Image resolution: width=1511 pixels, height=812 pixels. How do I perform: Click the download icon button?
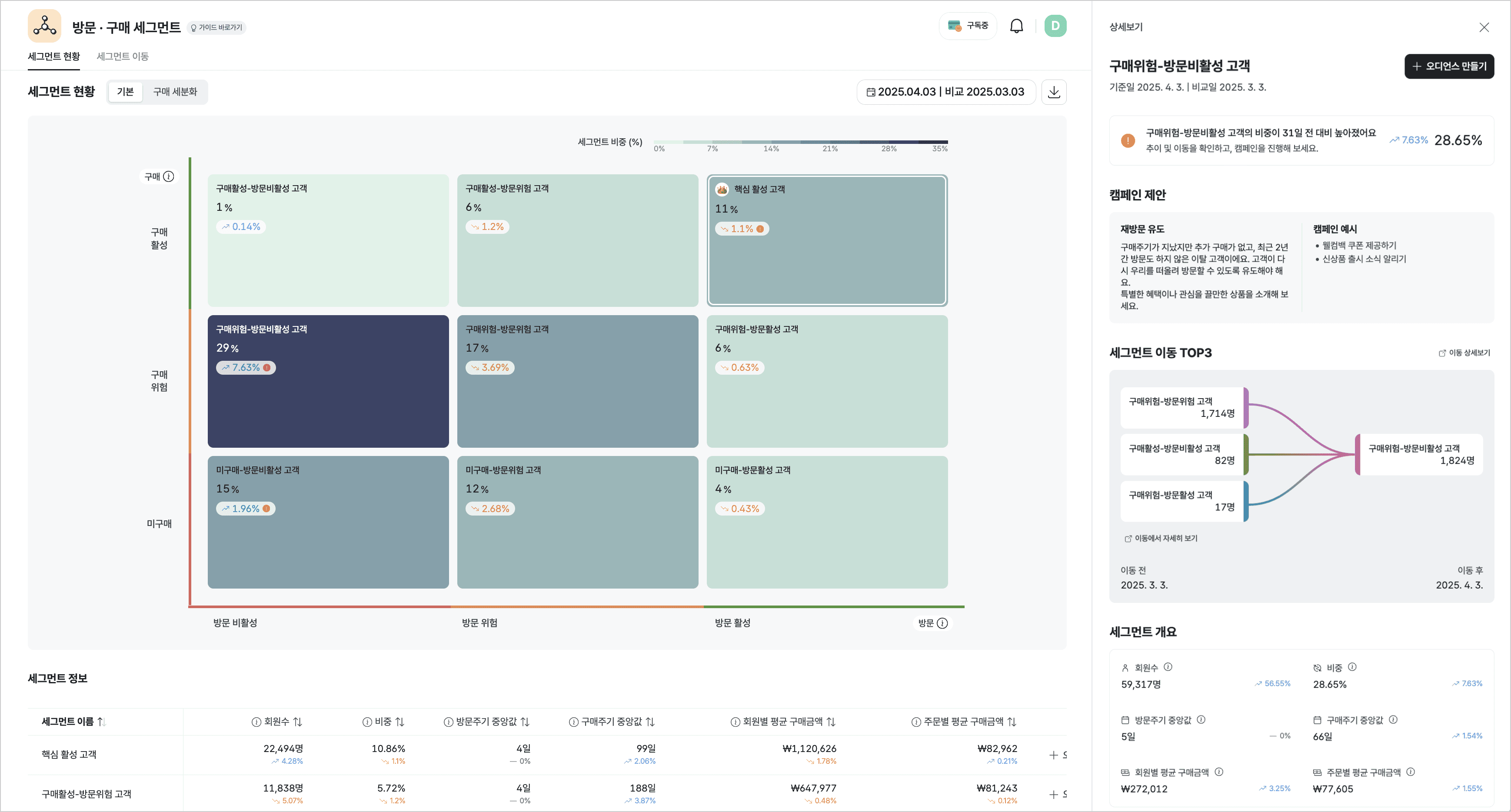pyautogui.click(x=1053, y=92)
